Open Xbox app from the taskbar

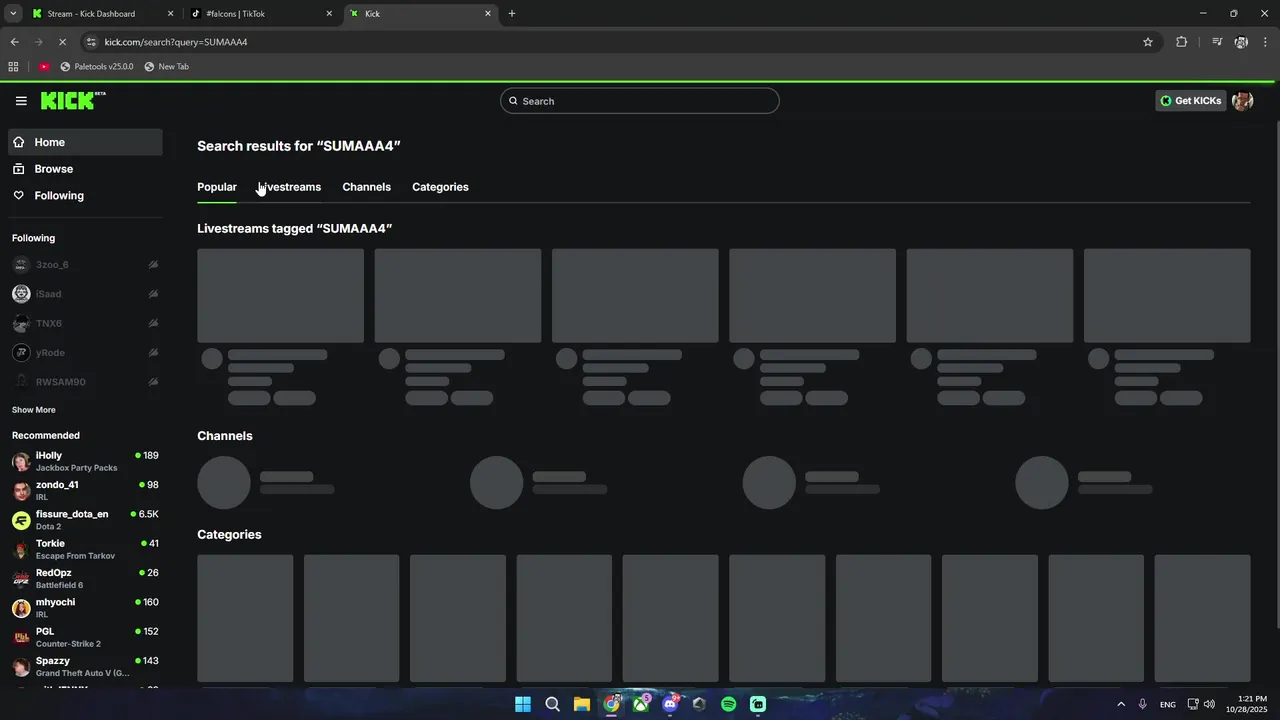click(x=641, y=704)
